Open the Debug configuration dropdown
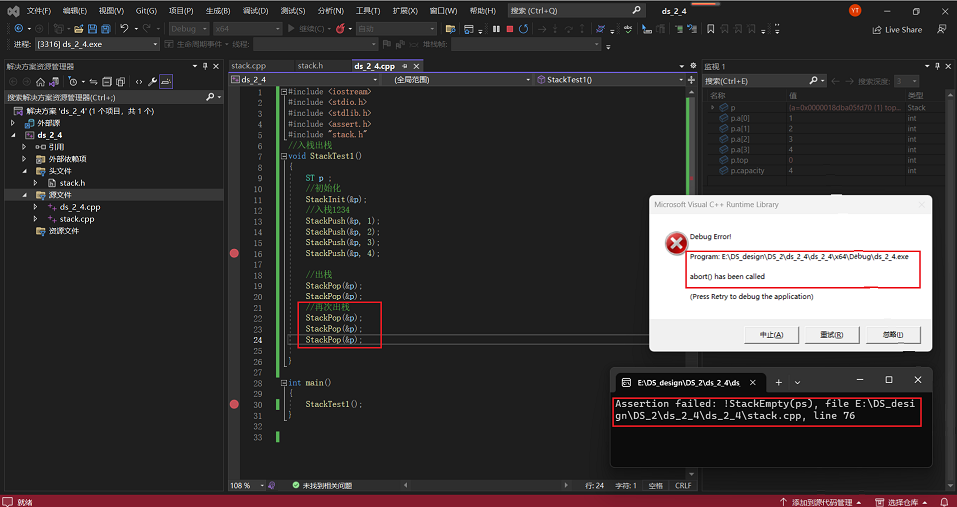 pyautogui.click(x=189, y=29)
